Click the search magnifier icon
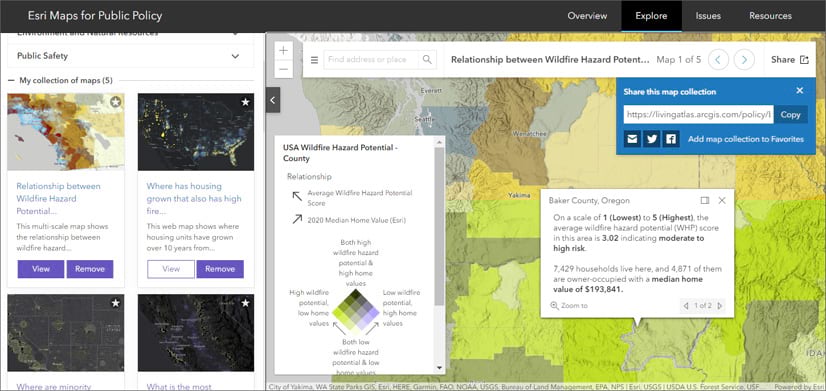The width and height of the screenshot is (826, 391). [x=427, y=60]
